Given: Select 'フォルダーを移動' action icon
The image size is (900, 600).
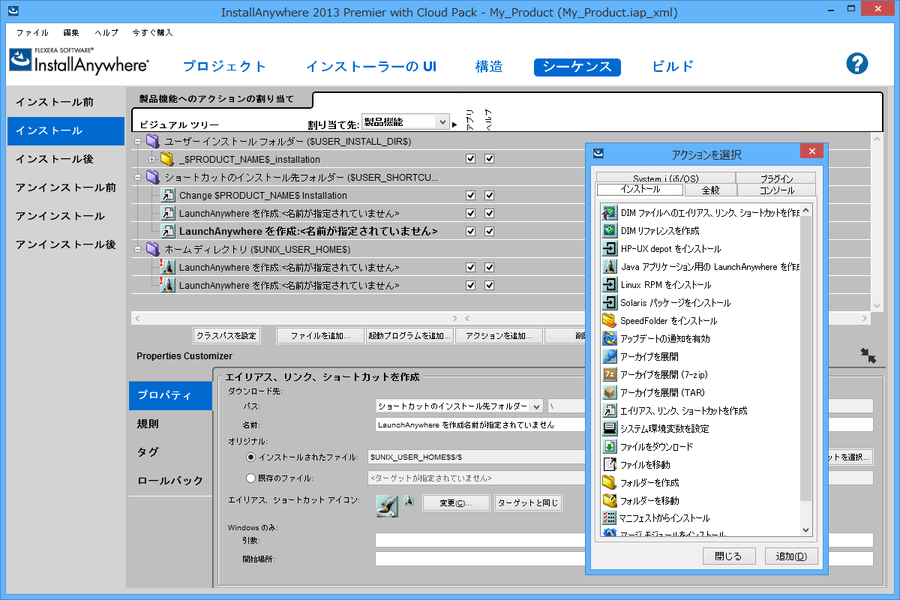Looking at the screenshot, I should (x=609, y=501).
